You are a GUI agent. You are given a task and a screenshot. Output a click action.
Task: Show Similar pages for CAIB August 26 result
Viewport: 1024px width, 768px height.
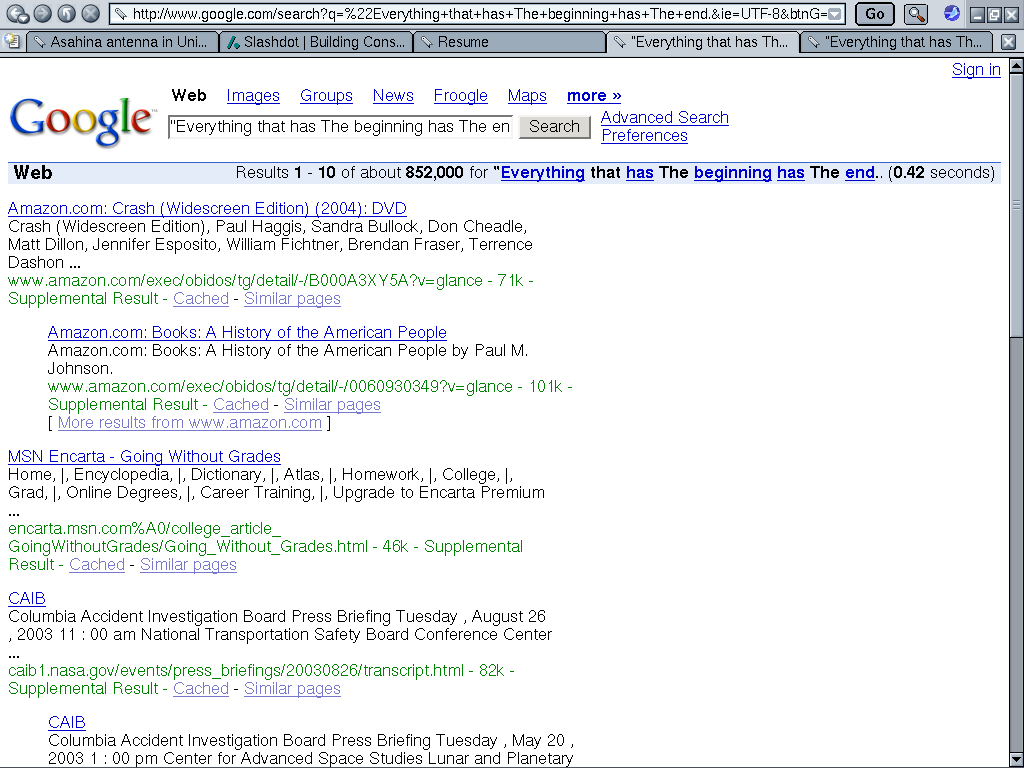click(292, 688)
